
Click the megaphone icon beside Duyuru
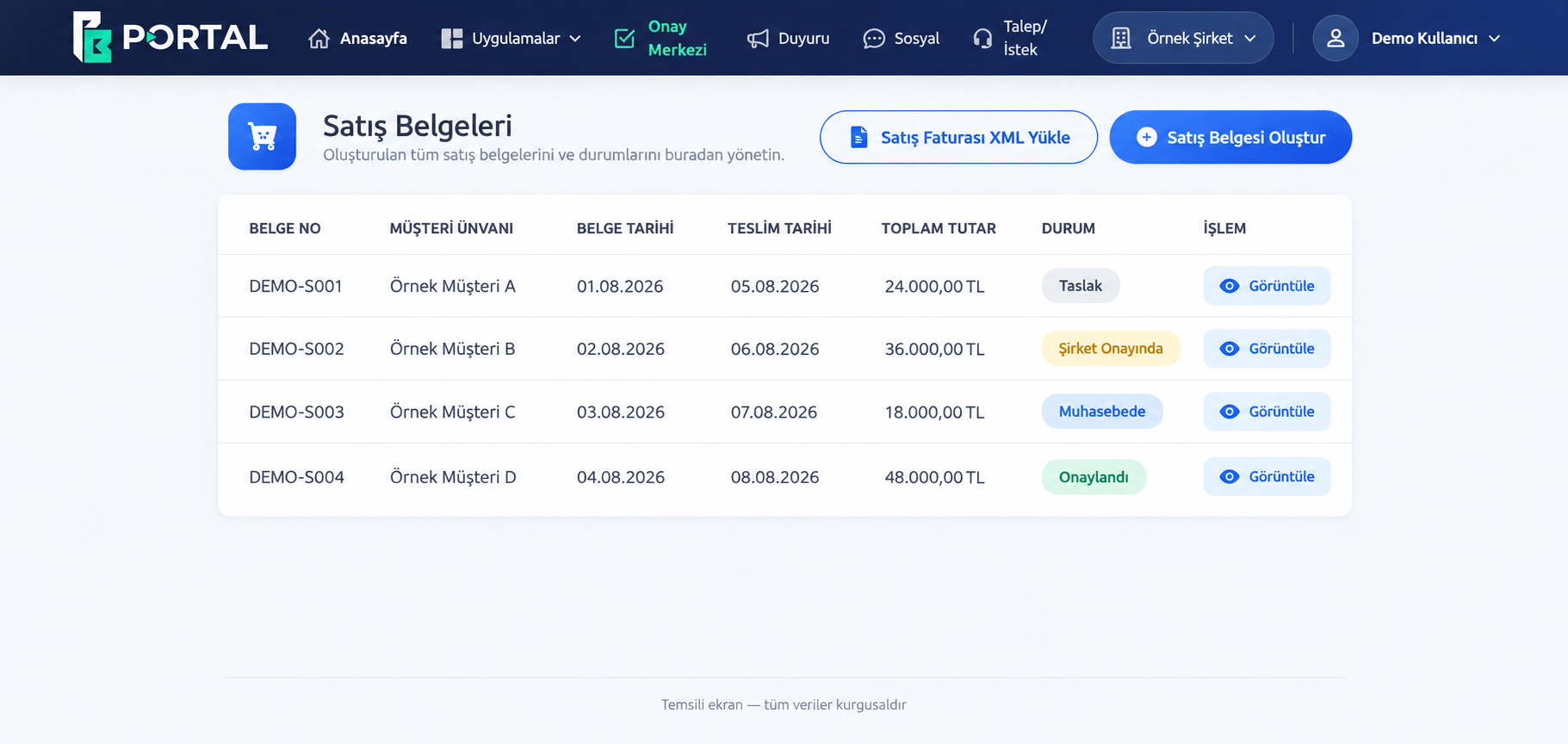tap(758, 39)
